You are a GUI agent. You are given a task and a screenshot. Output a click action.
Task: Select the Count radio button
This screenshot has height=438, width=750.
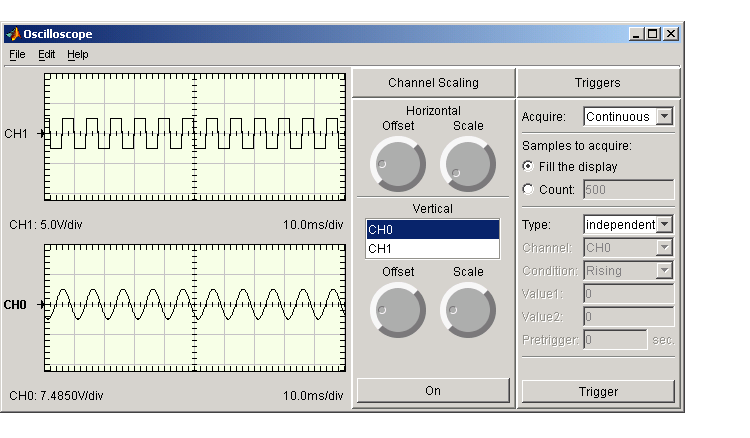click(x=528, y=189)
